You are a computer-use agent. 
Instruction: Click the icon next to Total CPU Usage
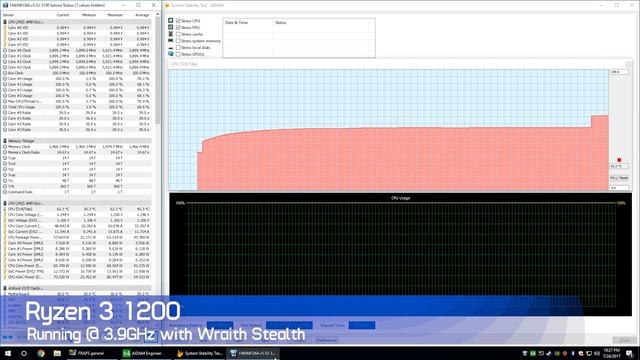click(x=5, y=107)
